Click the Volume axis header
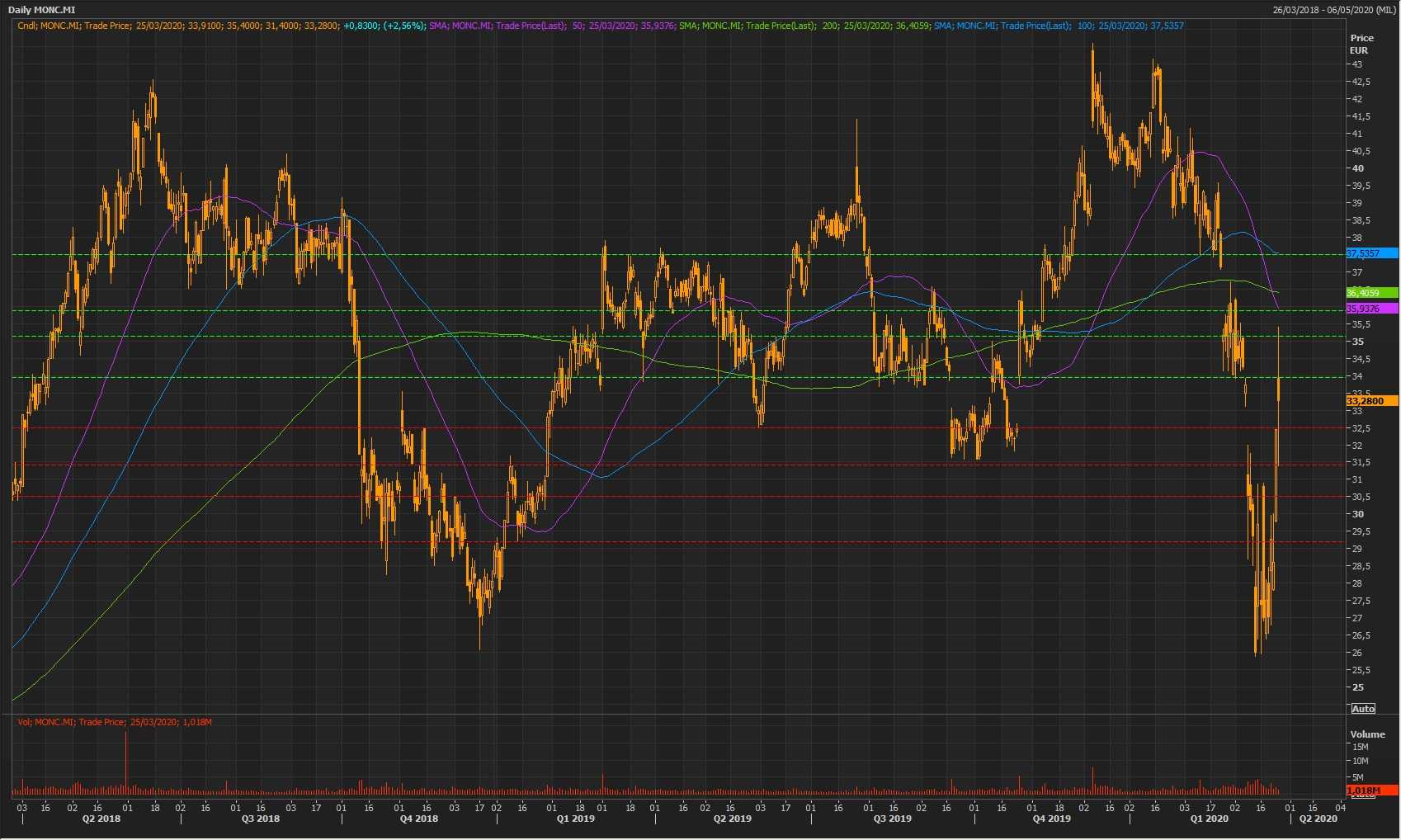Viewport: 1401px width, 840px height. (x=1367, y=734)
